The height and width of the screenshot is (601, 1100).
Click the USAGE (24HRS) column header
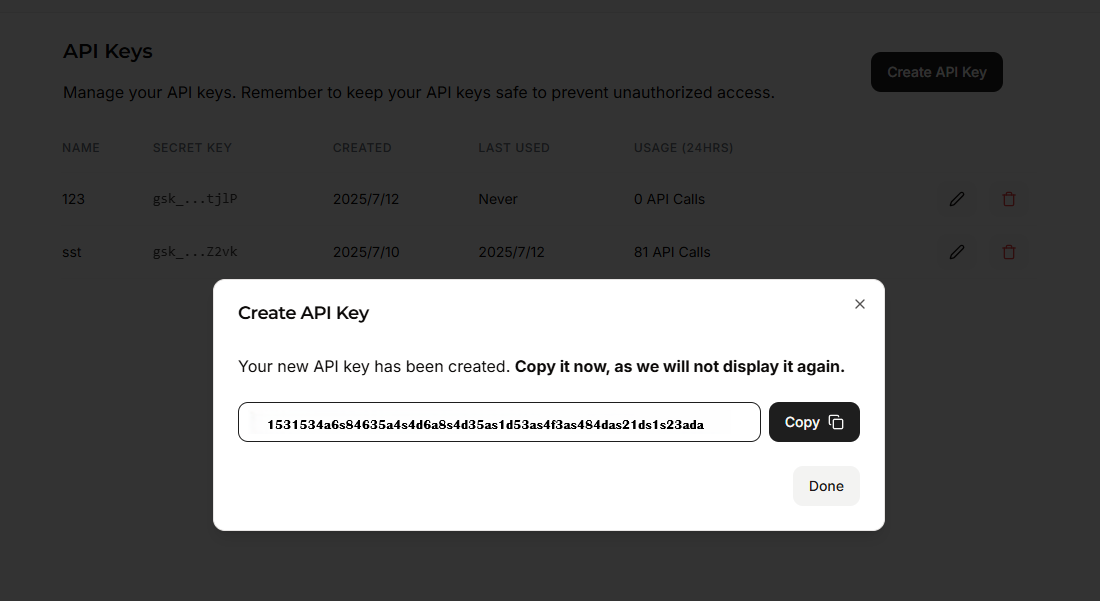point(683,148)
